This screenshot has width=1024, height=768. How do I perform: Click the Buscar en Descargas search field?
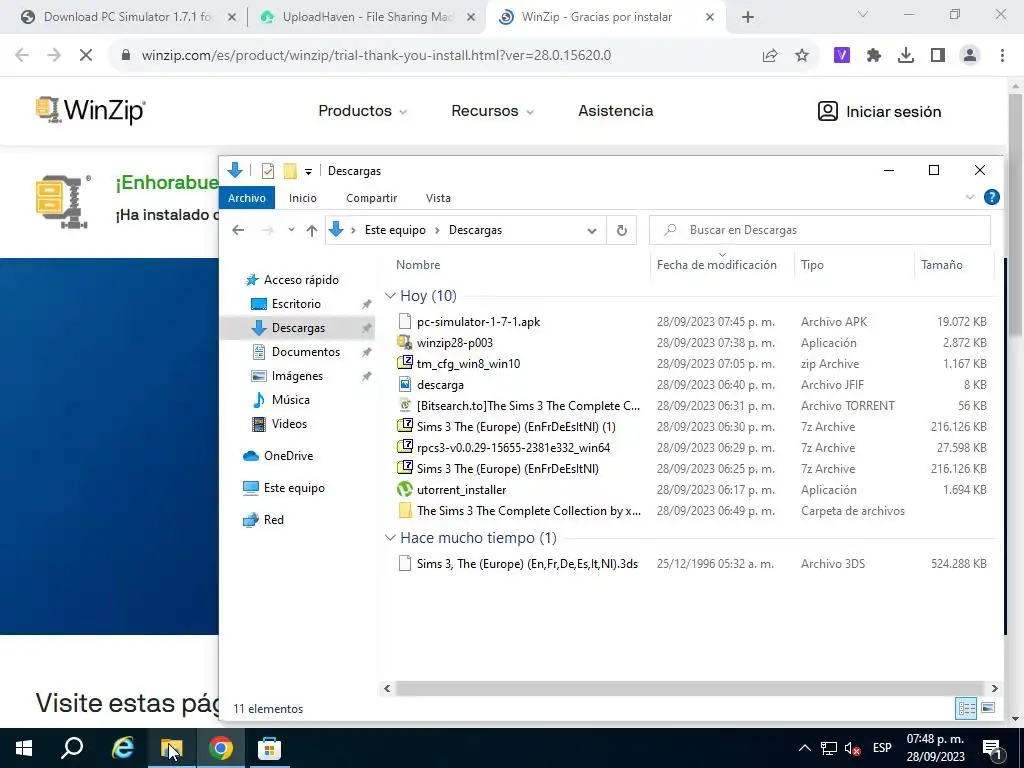tap(820, 230)
